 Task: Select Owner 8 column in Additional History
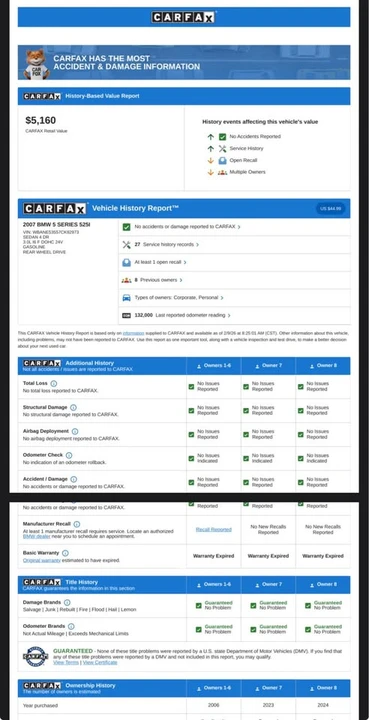(323, 366)
